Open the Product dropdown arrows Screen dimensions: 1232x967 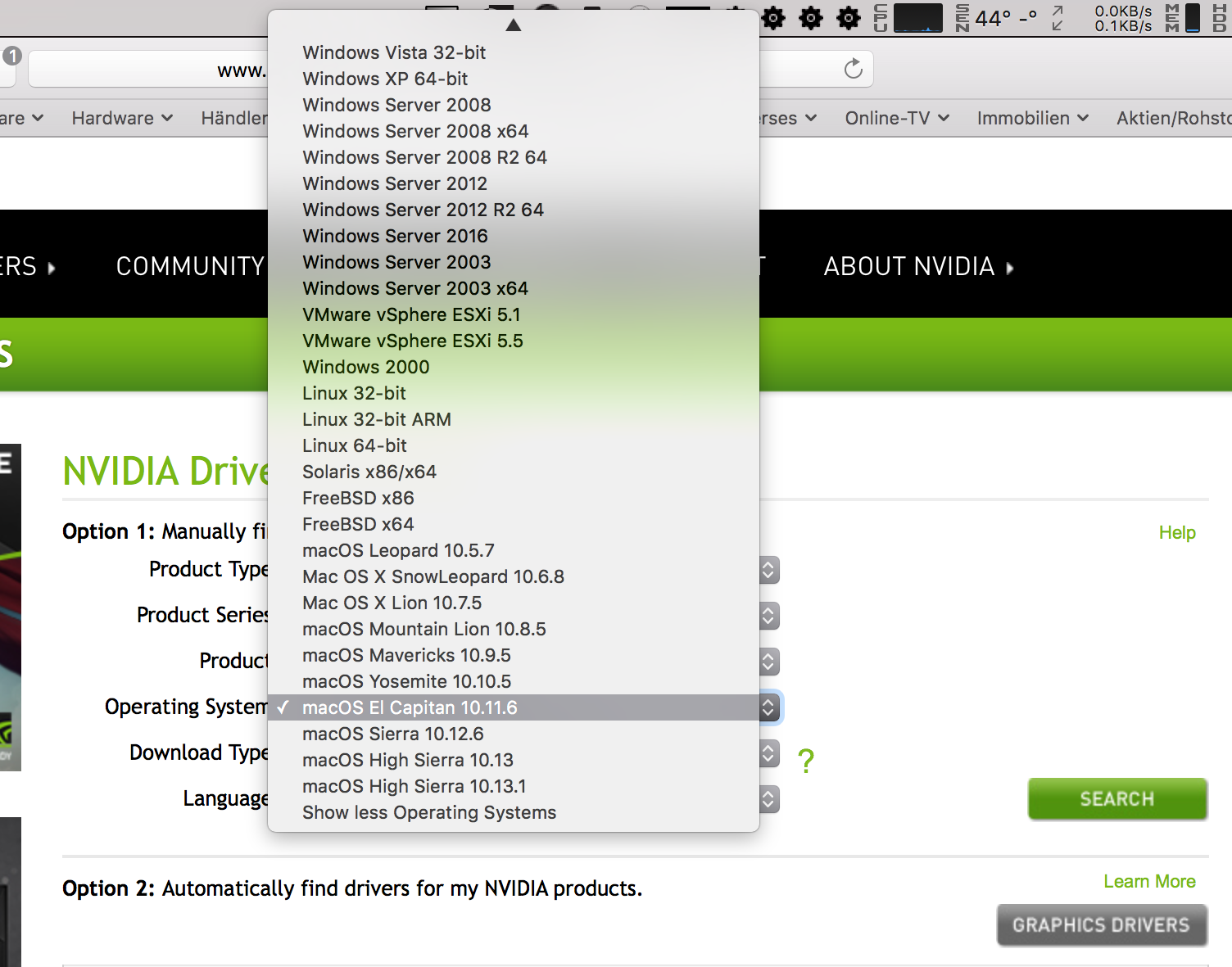(x=768, y=662)
